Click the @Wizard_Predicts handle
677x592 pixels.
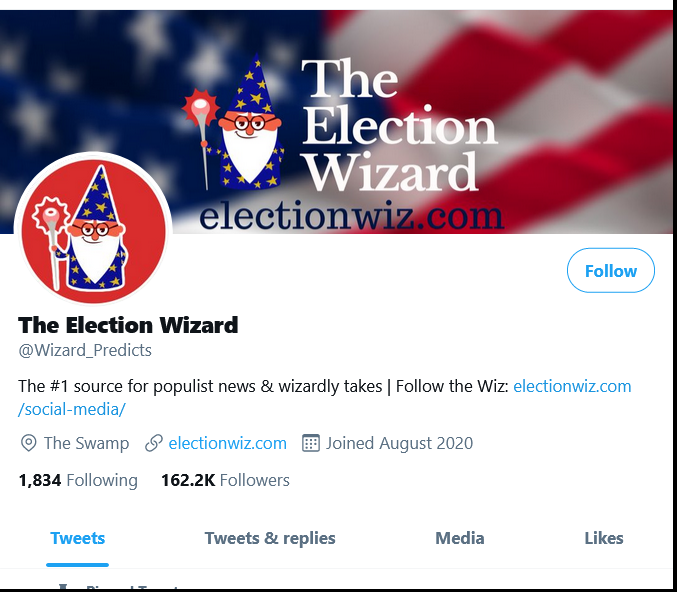tap(85, 350)
